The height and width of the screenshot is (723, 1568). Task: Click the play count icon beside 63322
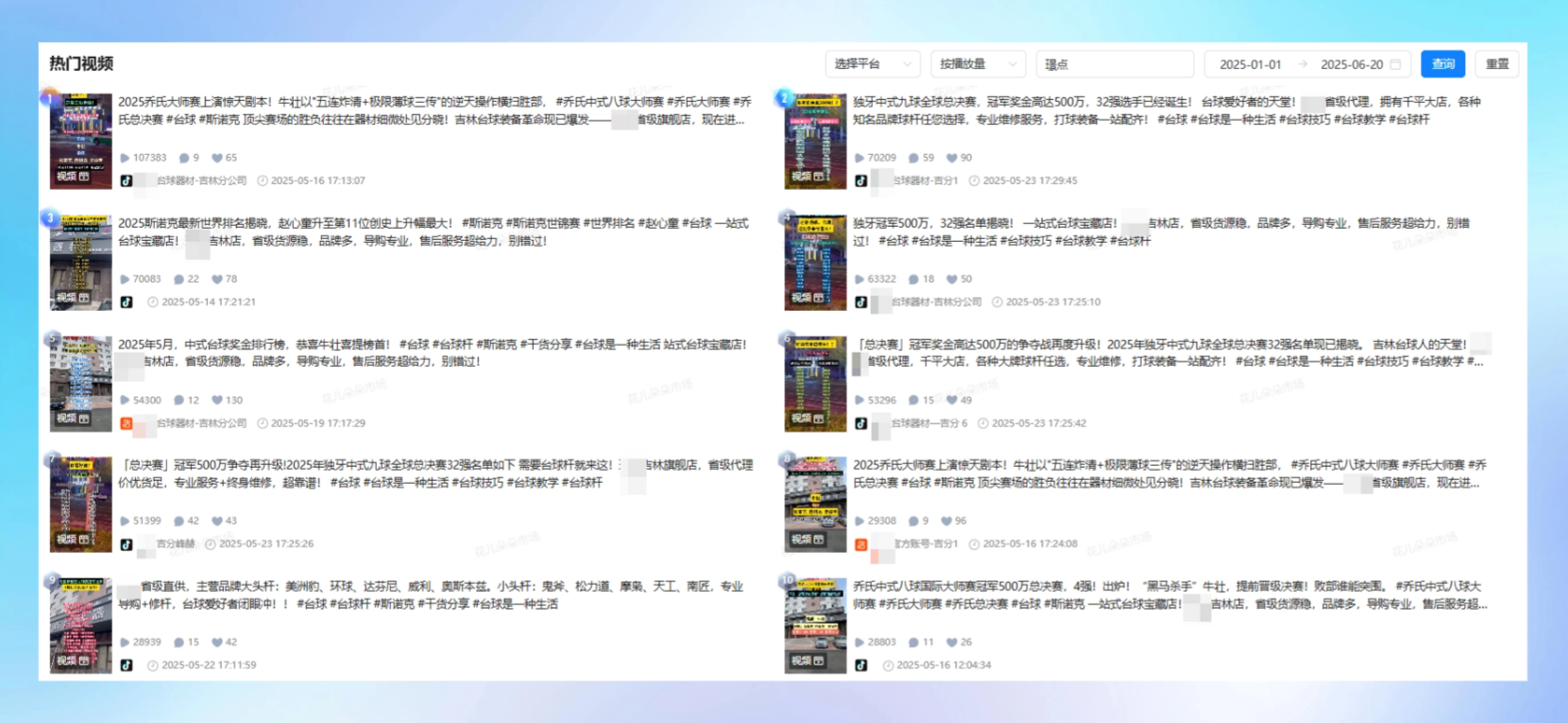tap(860, 279)
